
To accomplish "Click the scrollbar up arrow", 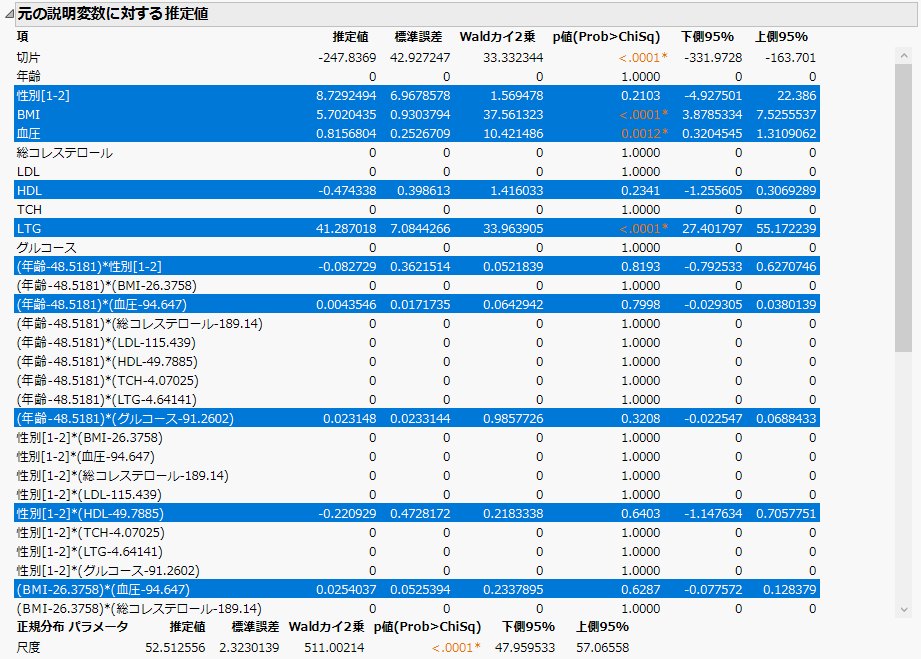I will click(x=903, y=56).
